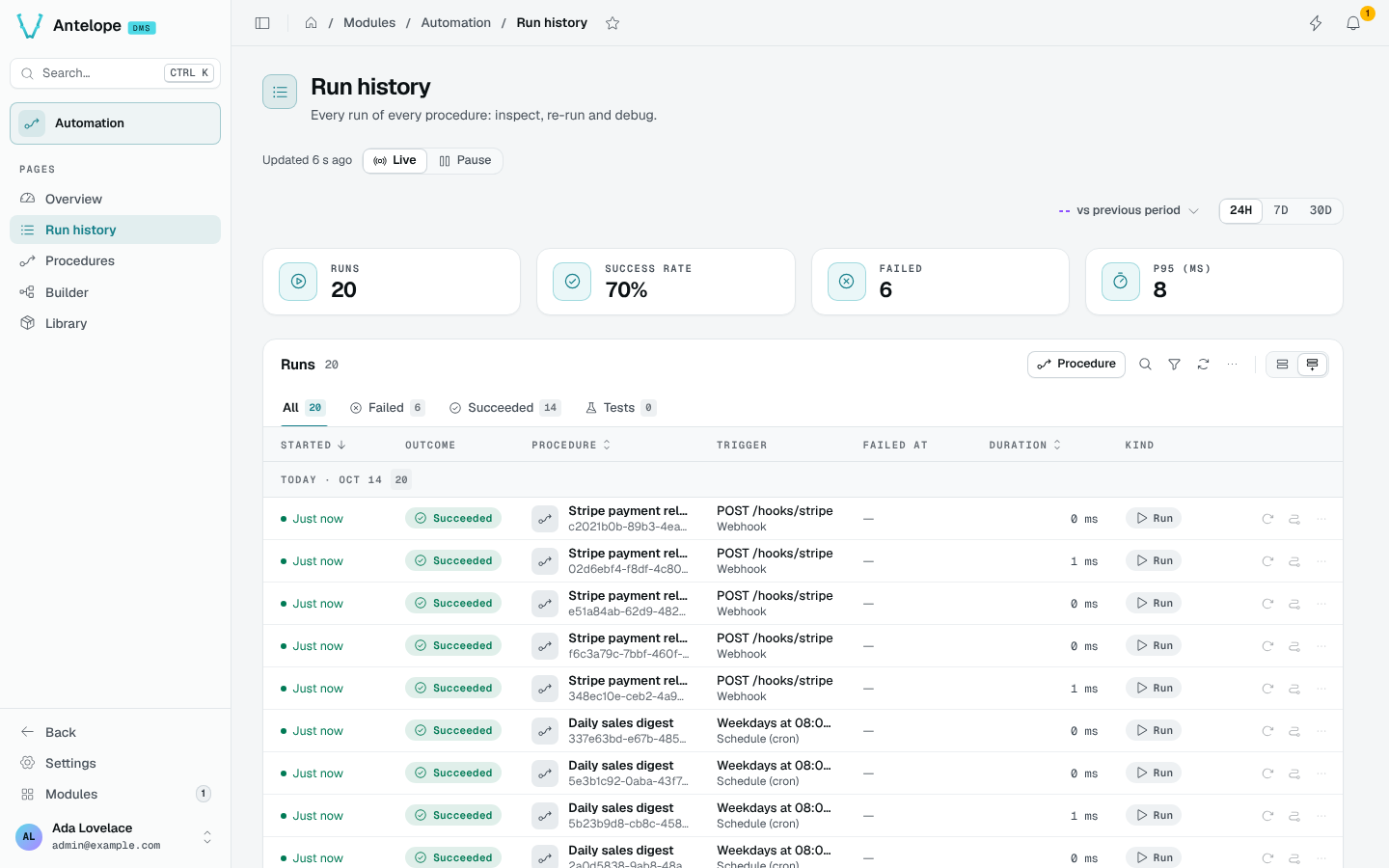Go to Modules breadcrumb
This screenshot has width=1389, height=868.
[369, 23]
